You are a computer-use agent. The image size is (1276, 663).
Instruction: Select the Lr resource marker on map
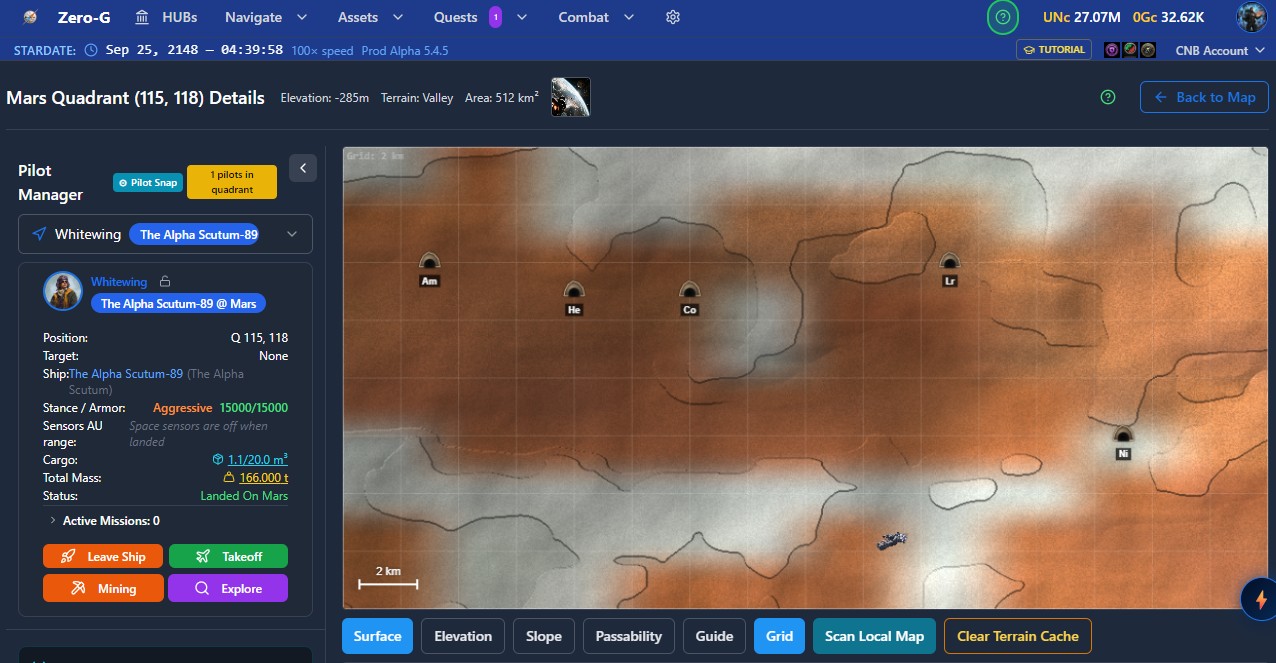[950, 269]
